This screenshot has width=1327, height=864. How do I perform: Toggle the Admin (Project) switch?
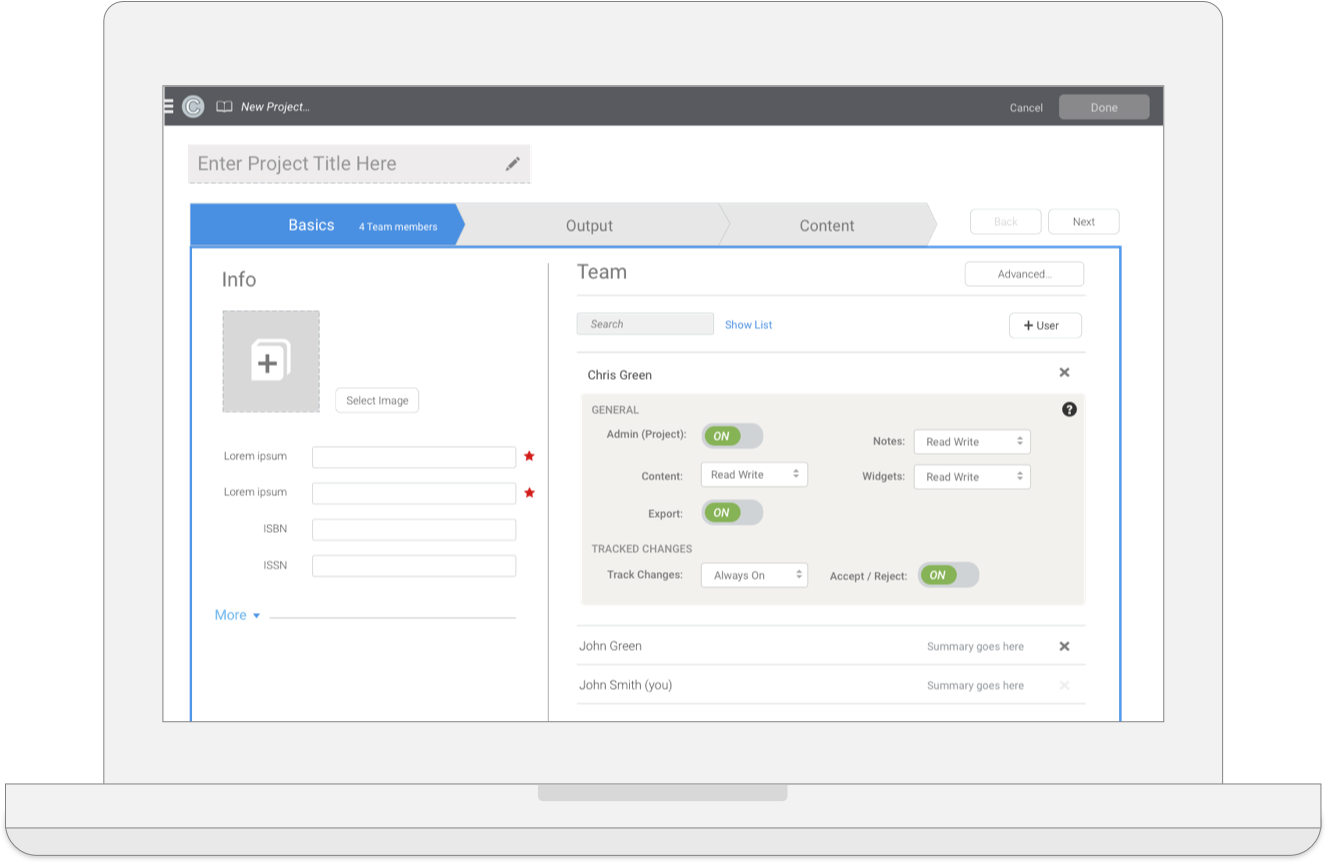pyautogui.click(x=732, y=436)
